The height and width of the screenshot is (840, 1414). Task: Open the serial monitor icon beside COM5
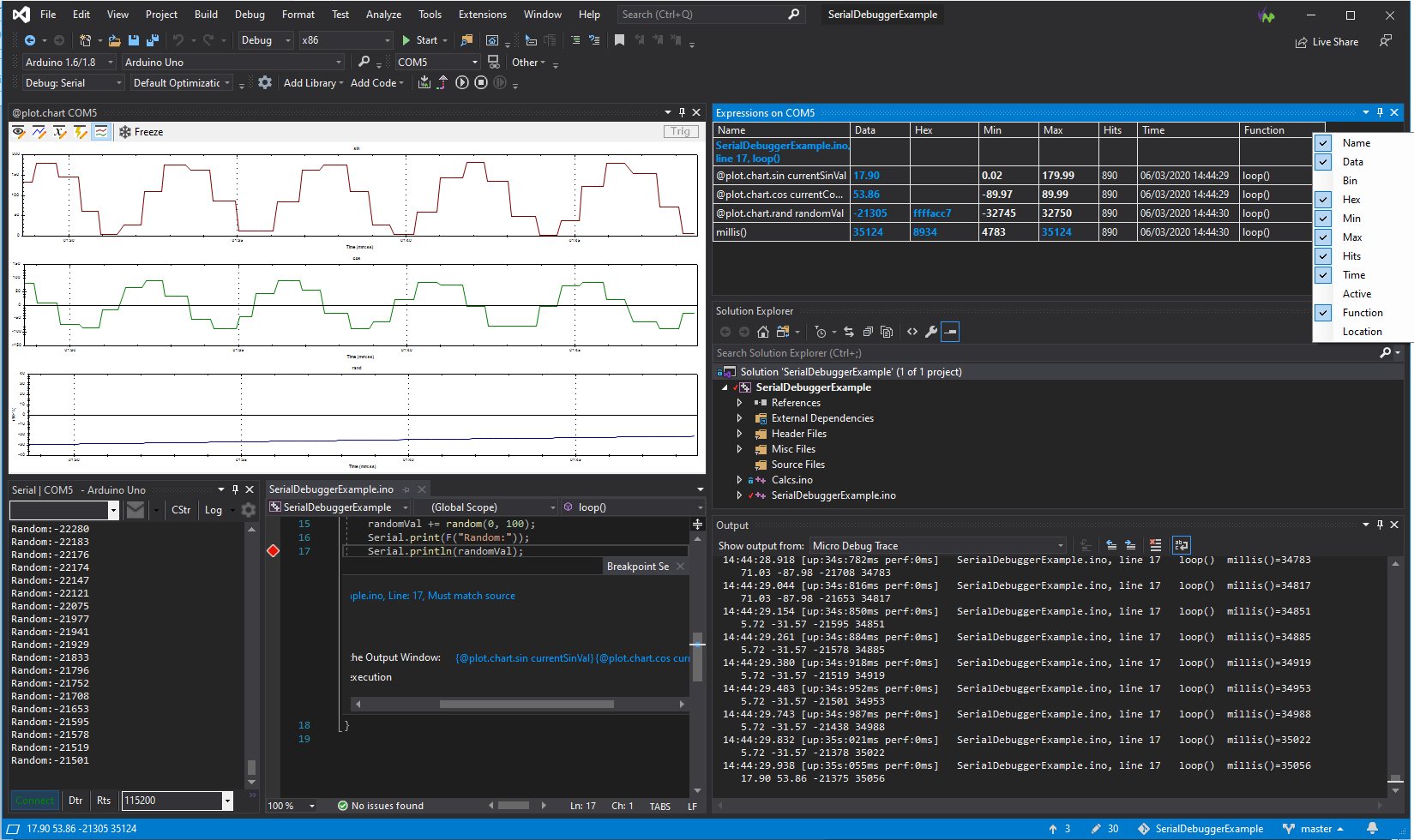tap(493, 62)
